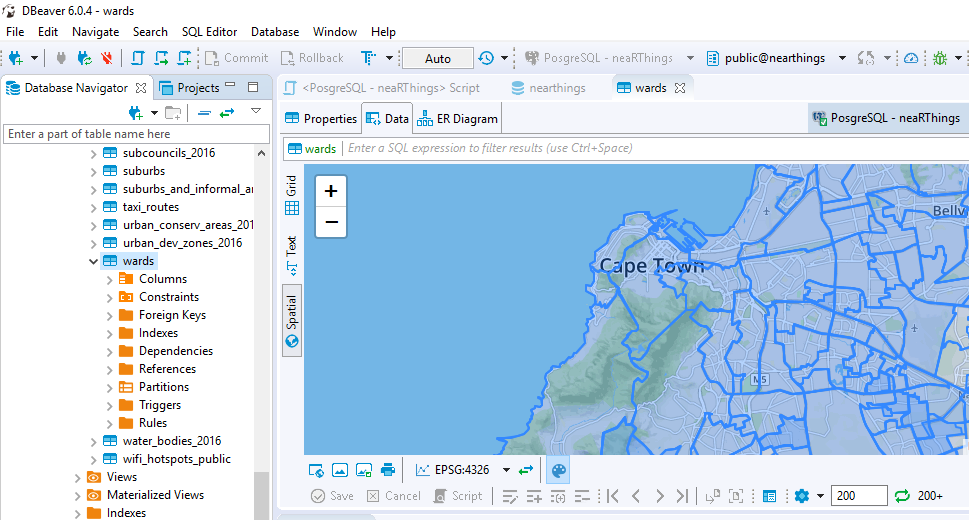
Task: Select the suburbs table in tree
Action: [x=143, y=171]
